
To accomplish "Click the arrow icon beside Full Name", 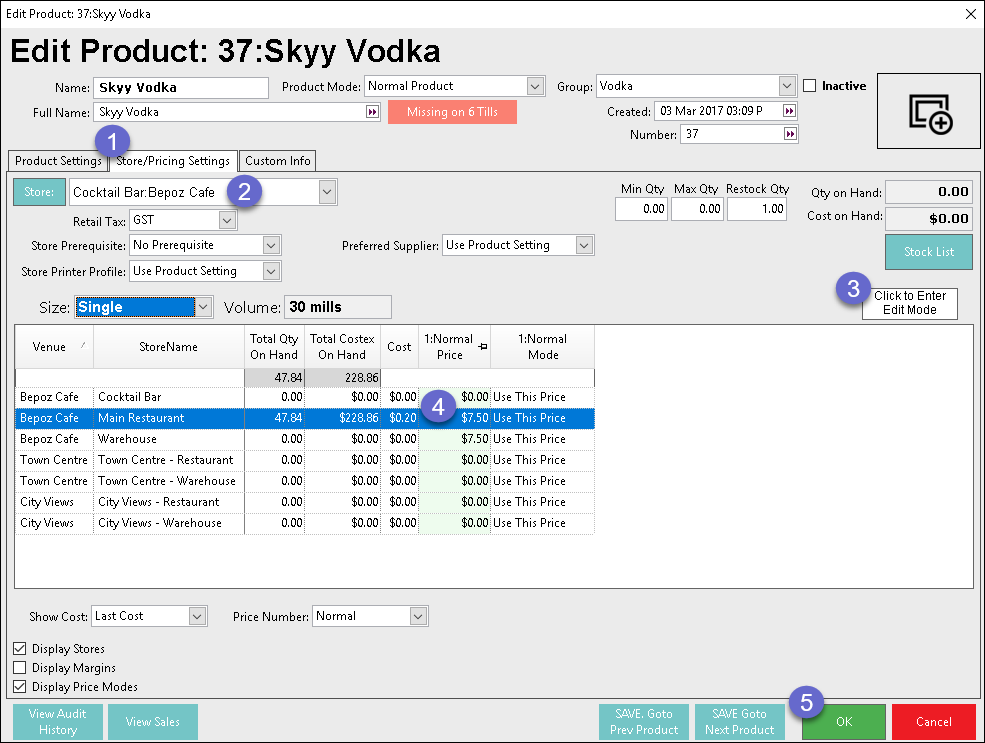I will pos(373,112).
